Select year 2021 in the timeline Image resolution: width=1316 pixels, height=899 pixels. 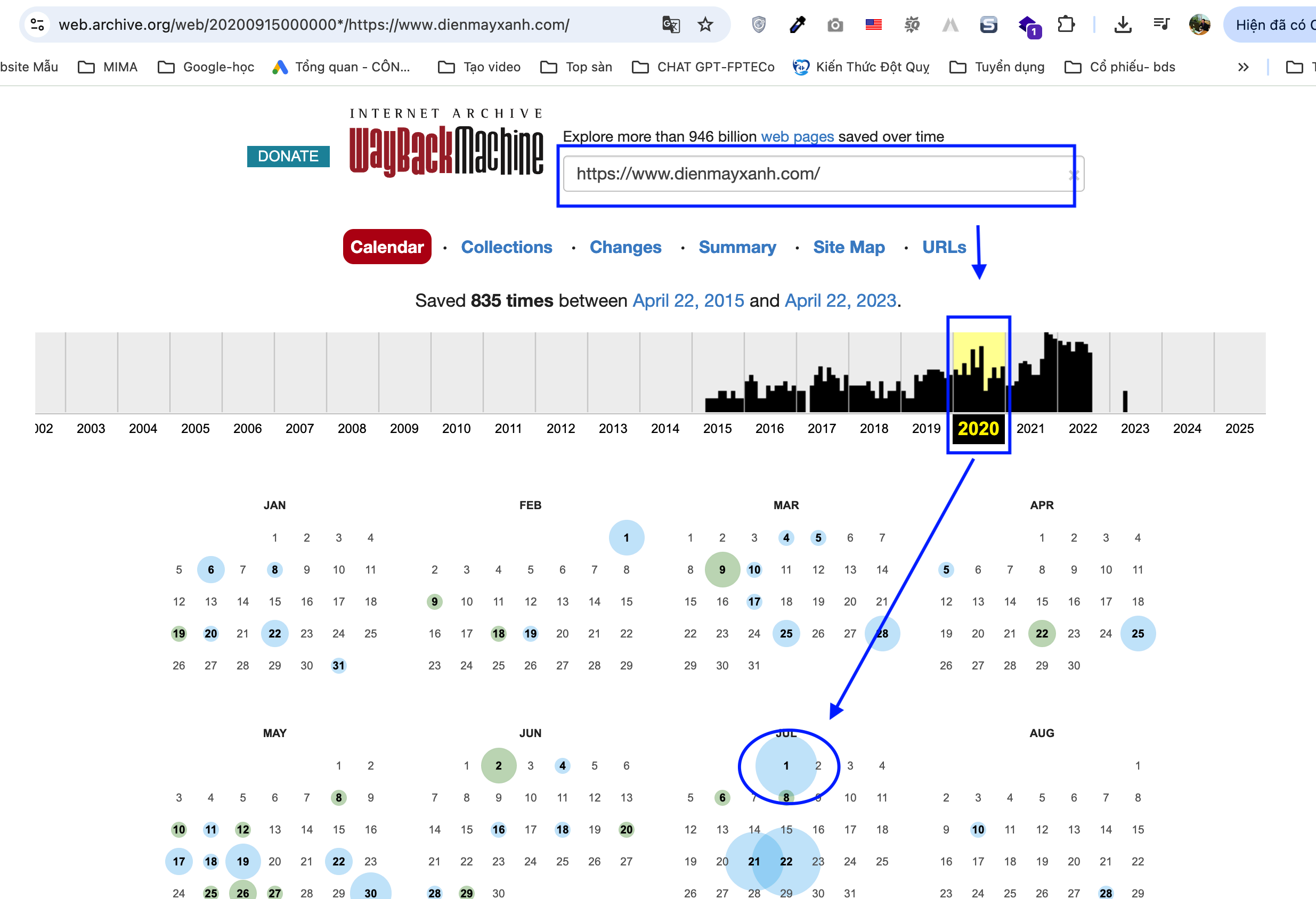coord(1030,429)
